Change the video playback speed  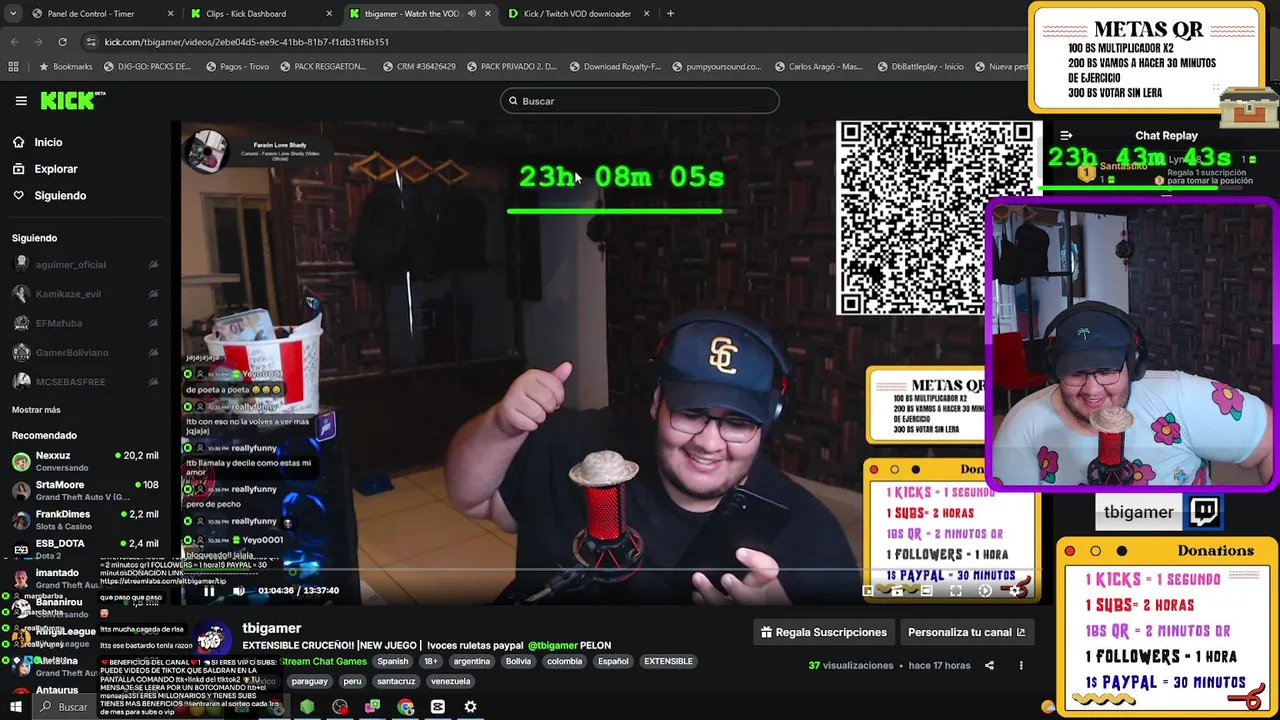tap(985, 591)
